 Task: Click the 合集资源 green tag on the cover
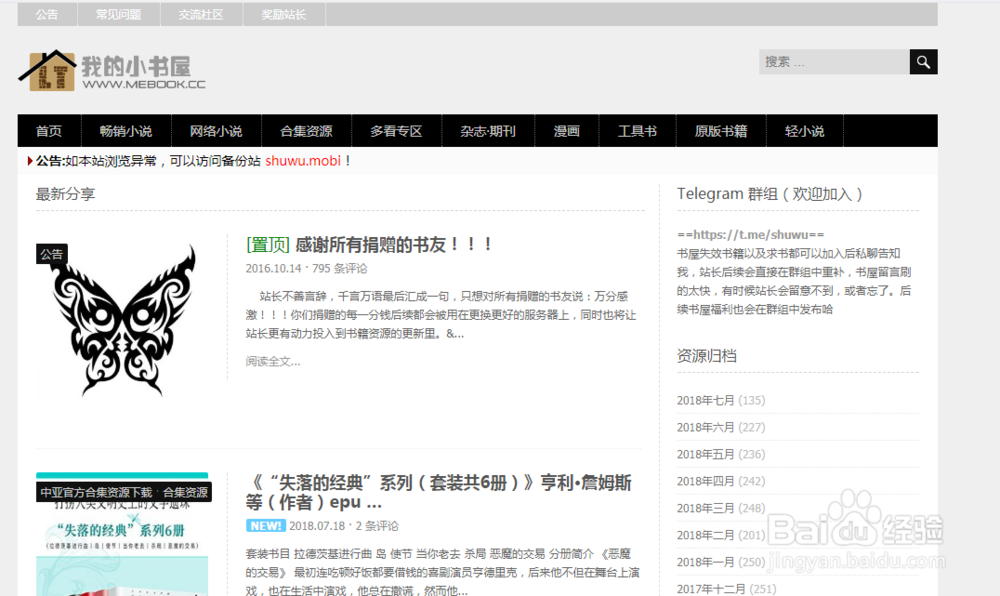(185, 493)
